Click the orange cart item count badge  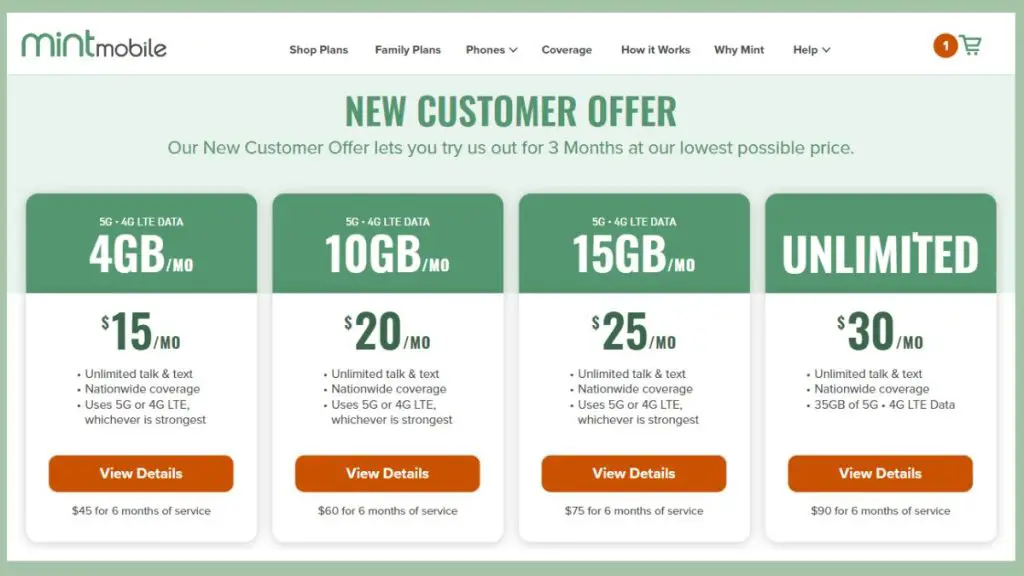click(x=944, y=46)
